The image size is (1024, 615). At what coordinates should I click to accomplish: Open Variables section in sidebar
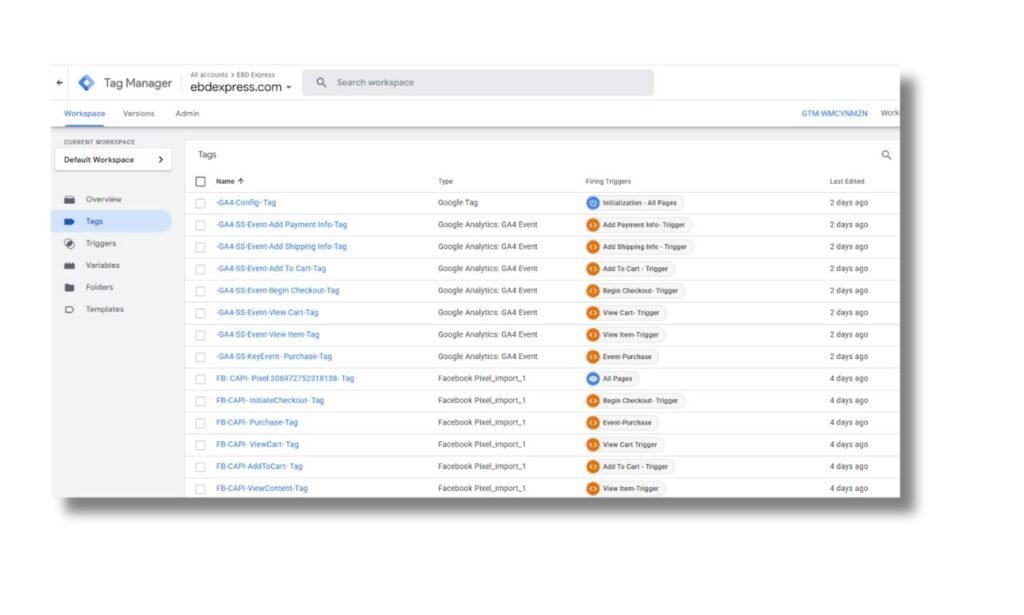click(x=102, y=266)
